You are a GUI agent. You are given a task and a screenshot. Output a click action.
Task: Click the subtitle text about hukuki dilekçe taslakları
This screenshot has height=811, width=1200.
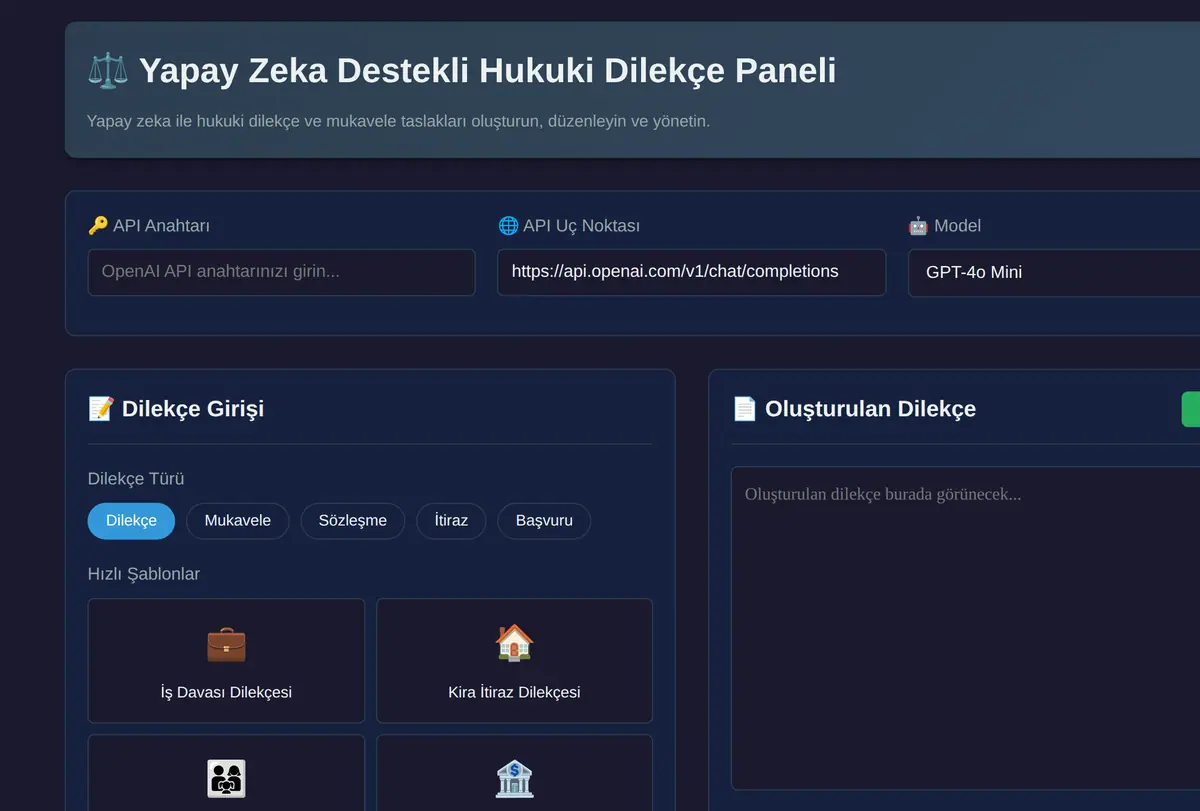click(x=398, y=121)
